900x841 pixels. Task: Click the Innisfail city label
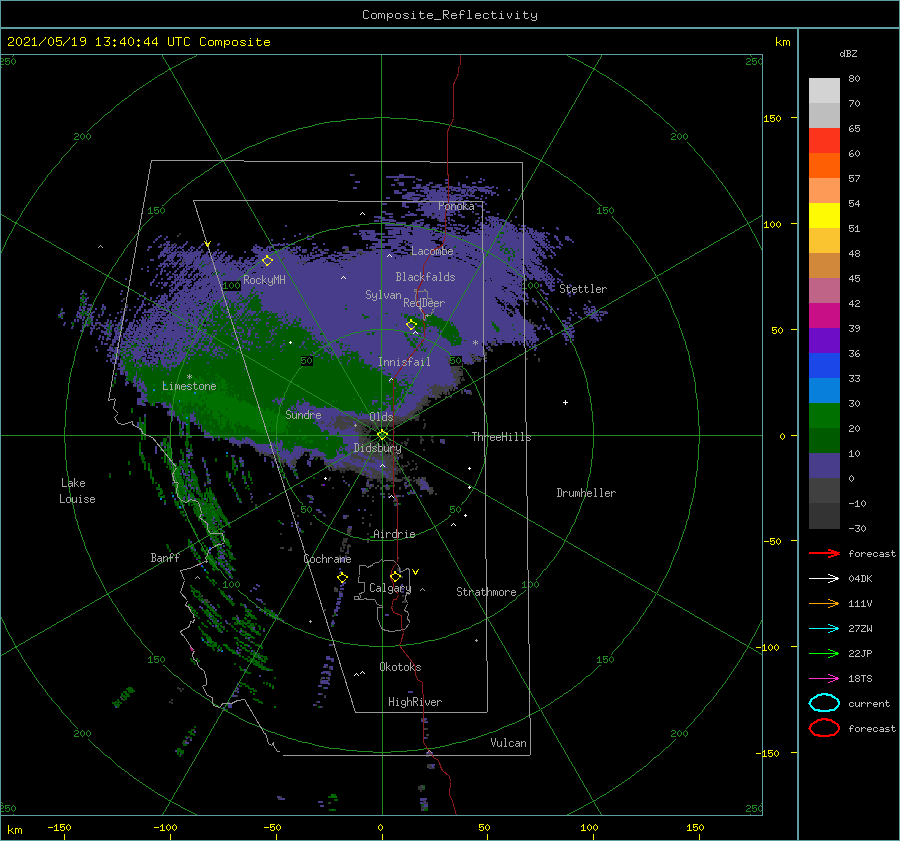tap(404, 362)
